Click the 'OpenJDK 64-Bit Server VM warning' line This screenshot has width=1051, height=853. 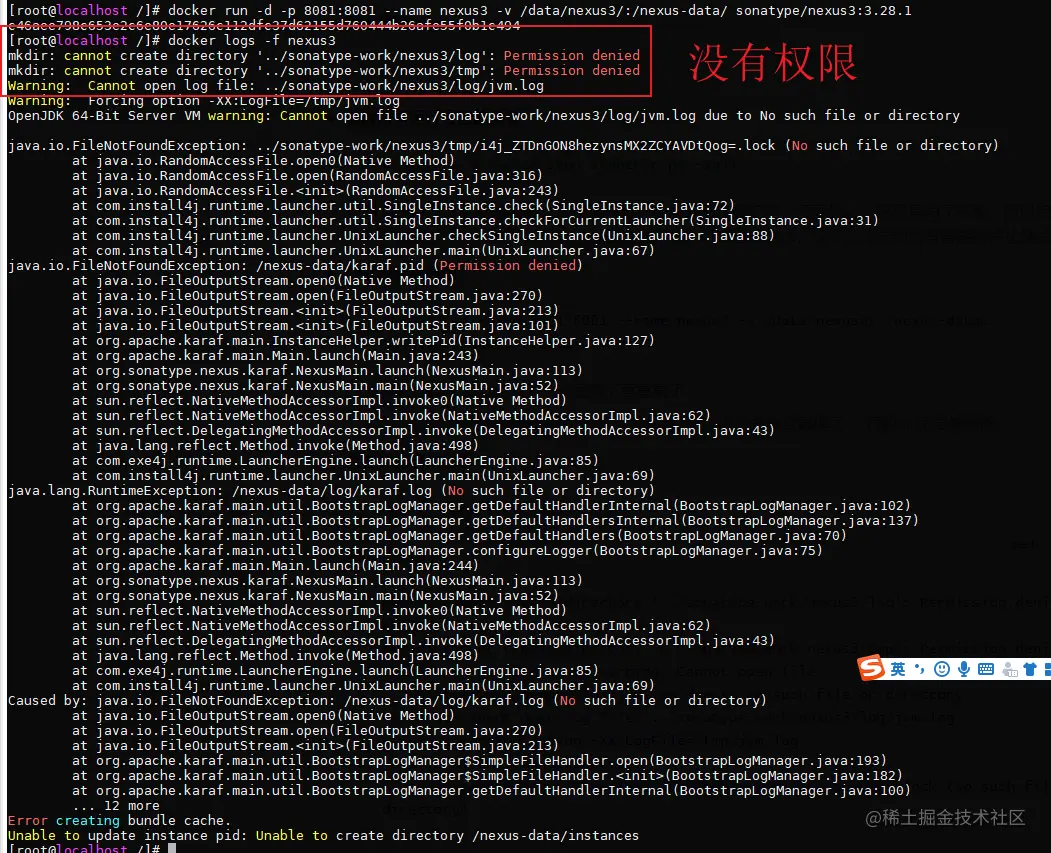pyautogui.click(x=484, y=115)
